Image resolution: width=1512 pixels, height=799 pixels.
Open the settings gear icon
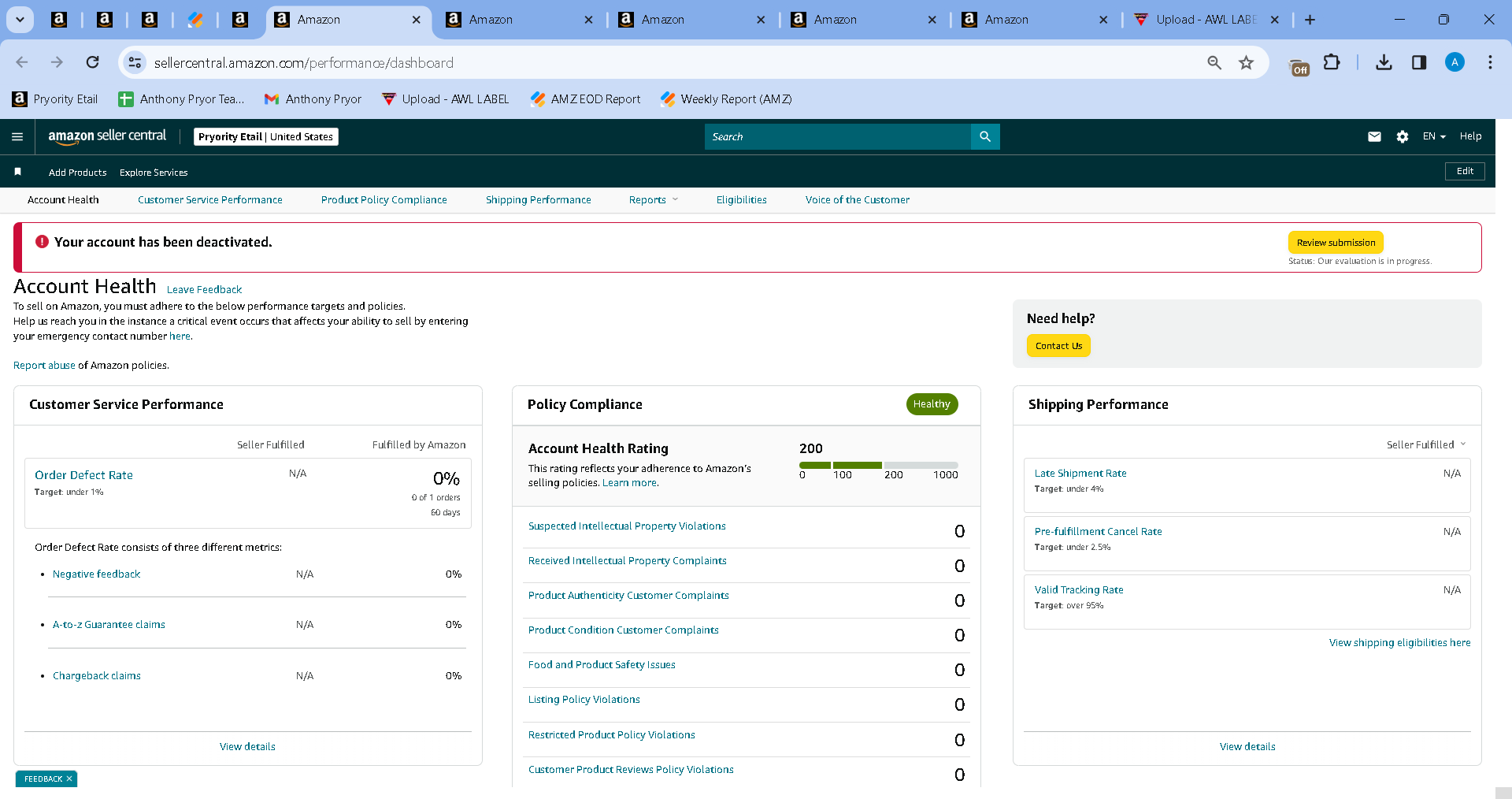tap(1403, 137)
